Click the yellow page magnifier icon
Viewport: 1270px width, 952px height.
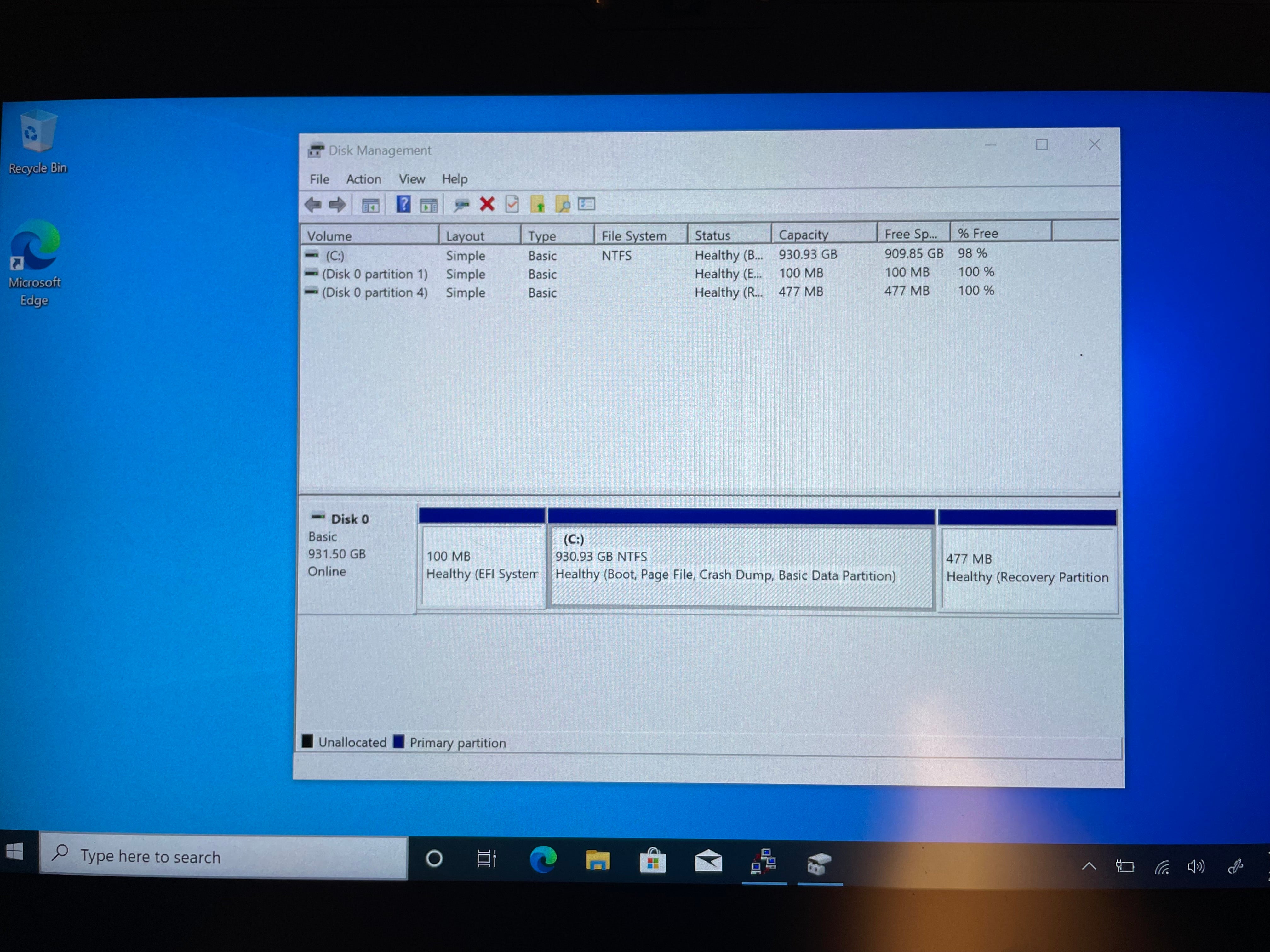point(563,204)
